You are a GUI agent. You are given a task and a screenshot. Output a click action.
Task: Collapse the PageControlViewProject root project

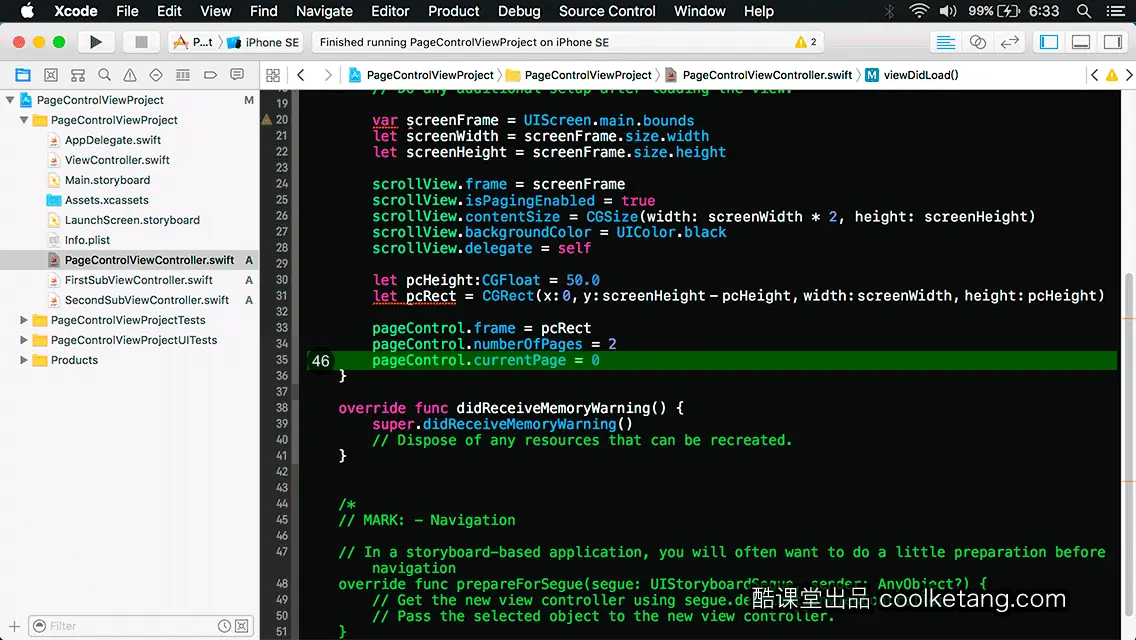[10, 100]
